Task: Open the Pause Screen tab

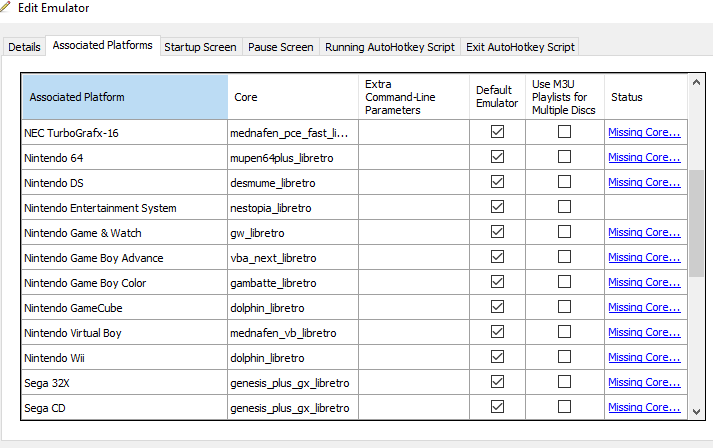Action: (x=281, y=47)
